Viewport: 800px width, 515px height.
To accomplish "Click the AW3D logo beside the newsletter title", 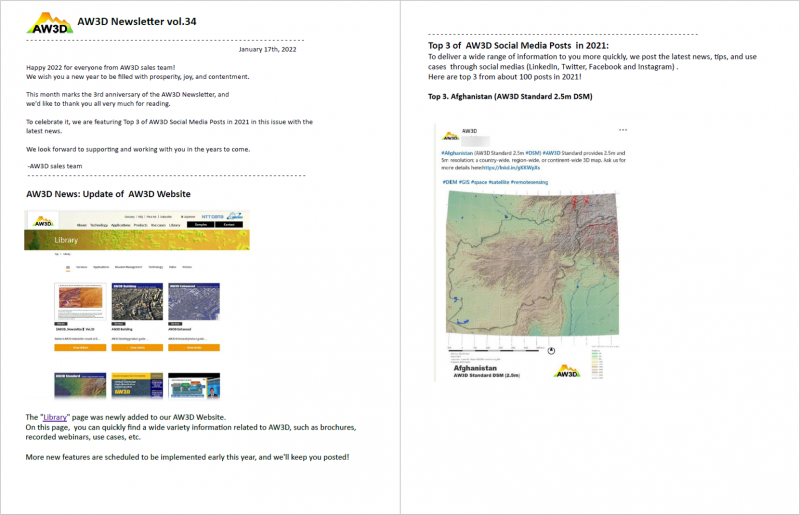I will point(49,23).
